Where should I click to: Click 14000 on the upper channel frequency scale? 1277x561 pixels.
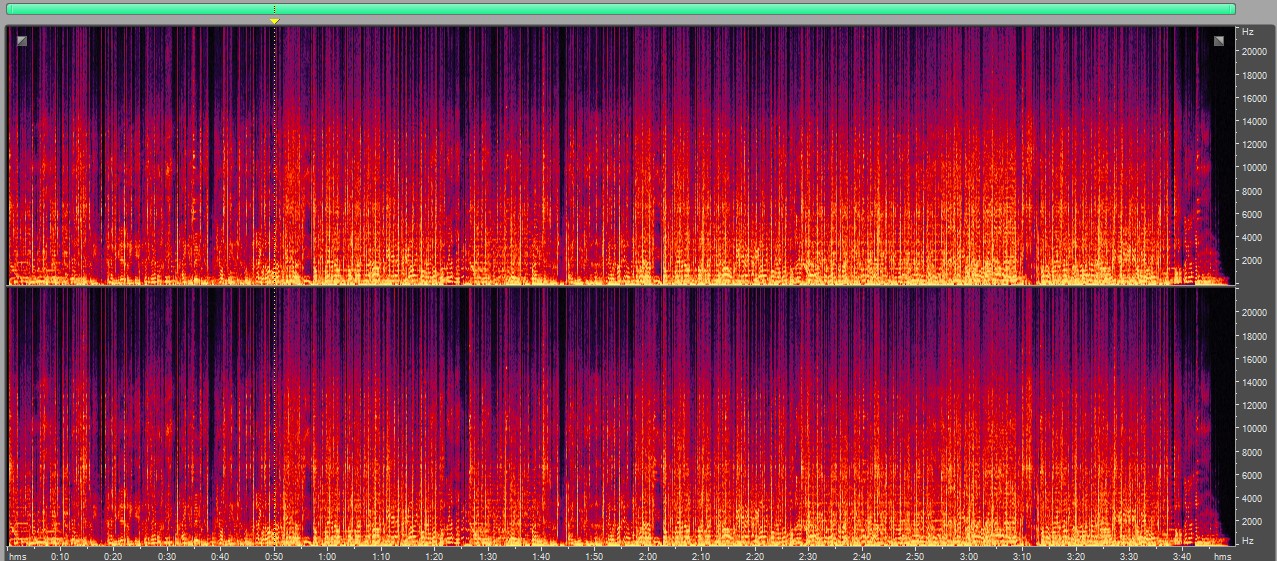coord(1255,121)
